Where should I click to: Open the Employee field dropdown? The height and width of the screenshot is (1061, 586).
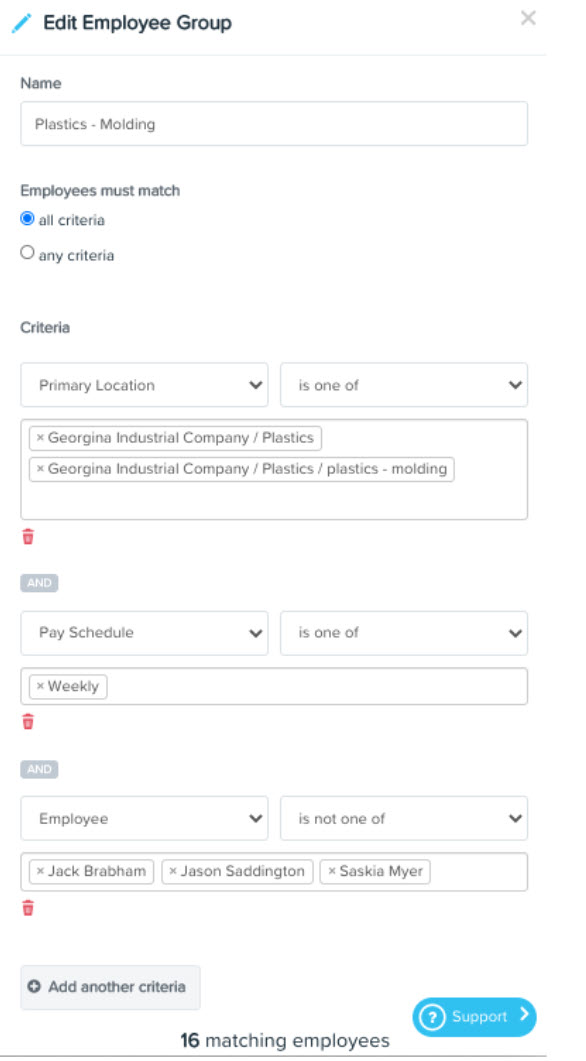coord(144,819)
